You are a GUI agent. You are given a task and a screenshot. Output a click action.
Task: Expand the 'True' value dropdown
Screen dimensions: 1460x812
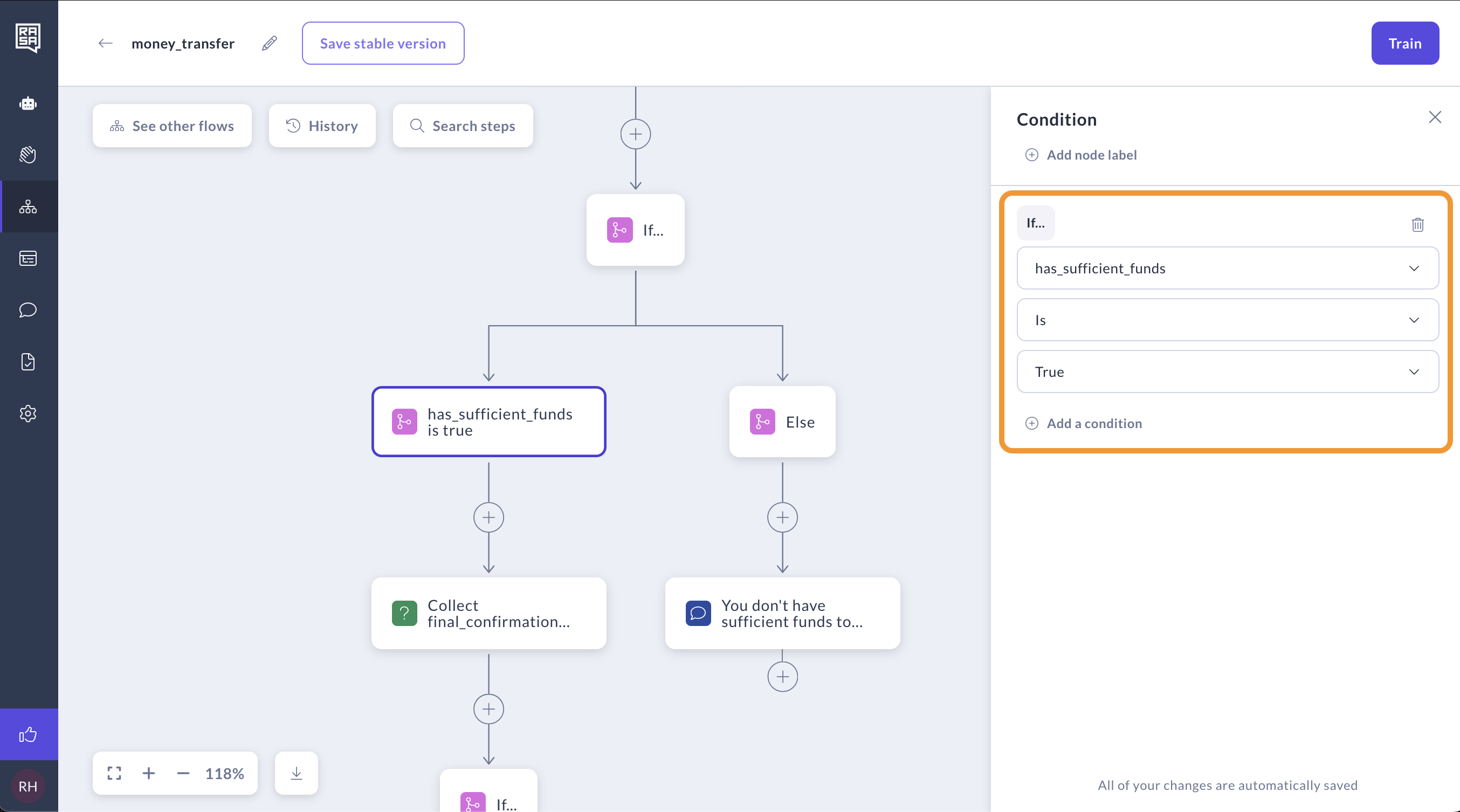coord(1227,371)
